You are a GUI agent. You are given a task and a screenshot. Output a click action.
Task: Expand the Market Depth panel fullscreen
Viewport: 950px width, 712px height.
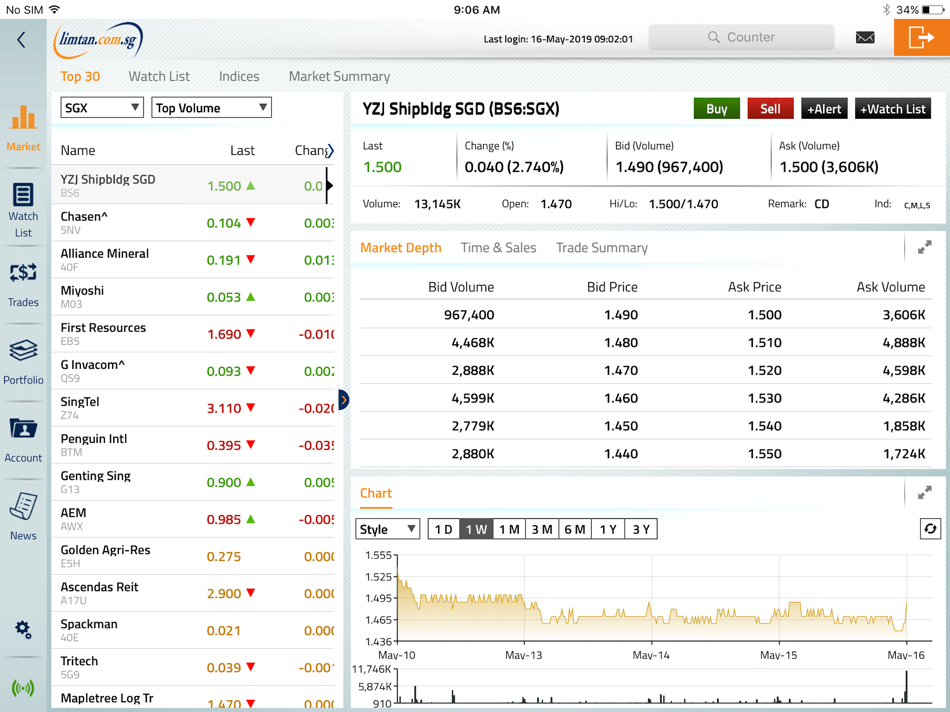(924, 247)
